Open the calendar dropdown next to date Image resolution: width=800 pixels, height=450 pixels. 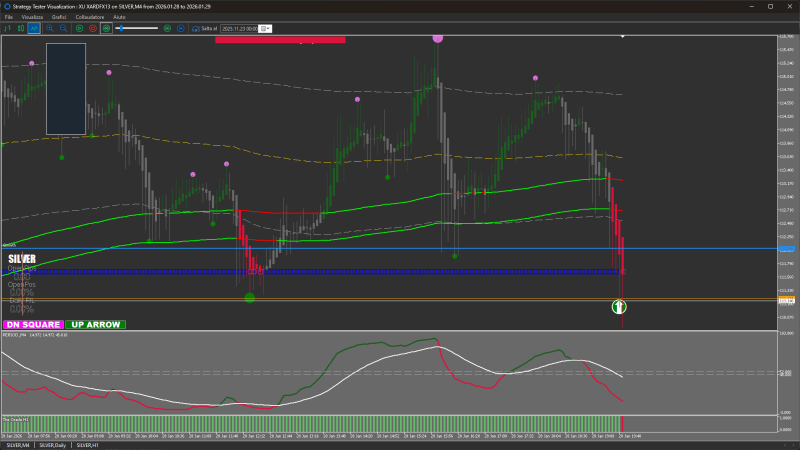(x=265, y=29)
